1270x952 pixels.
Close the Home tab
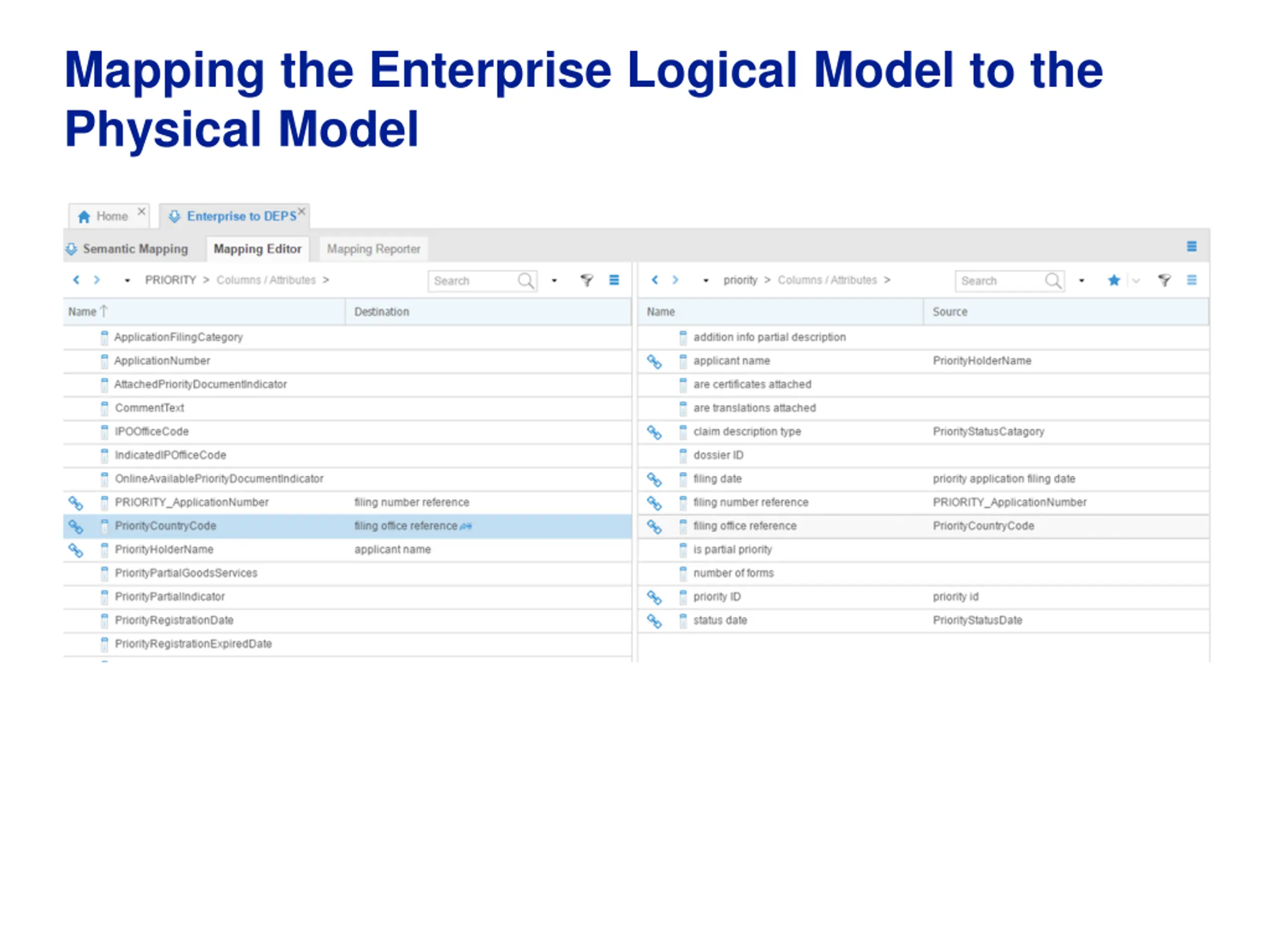pyautogui.click(x=141, y=211)
